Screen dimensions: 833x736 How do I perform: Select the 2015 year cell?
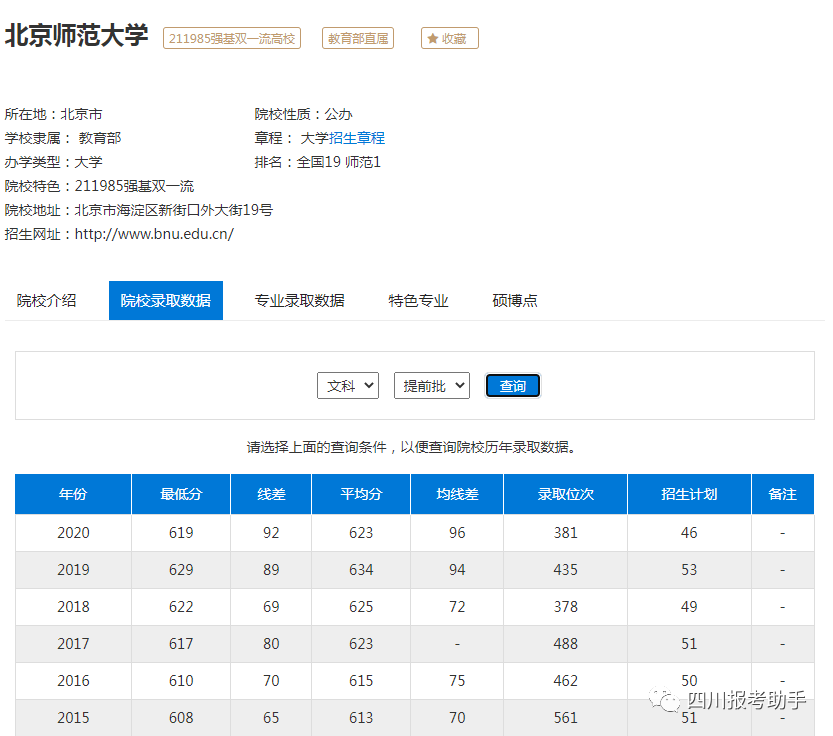[73, 718]
